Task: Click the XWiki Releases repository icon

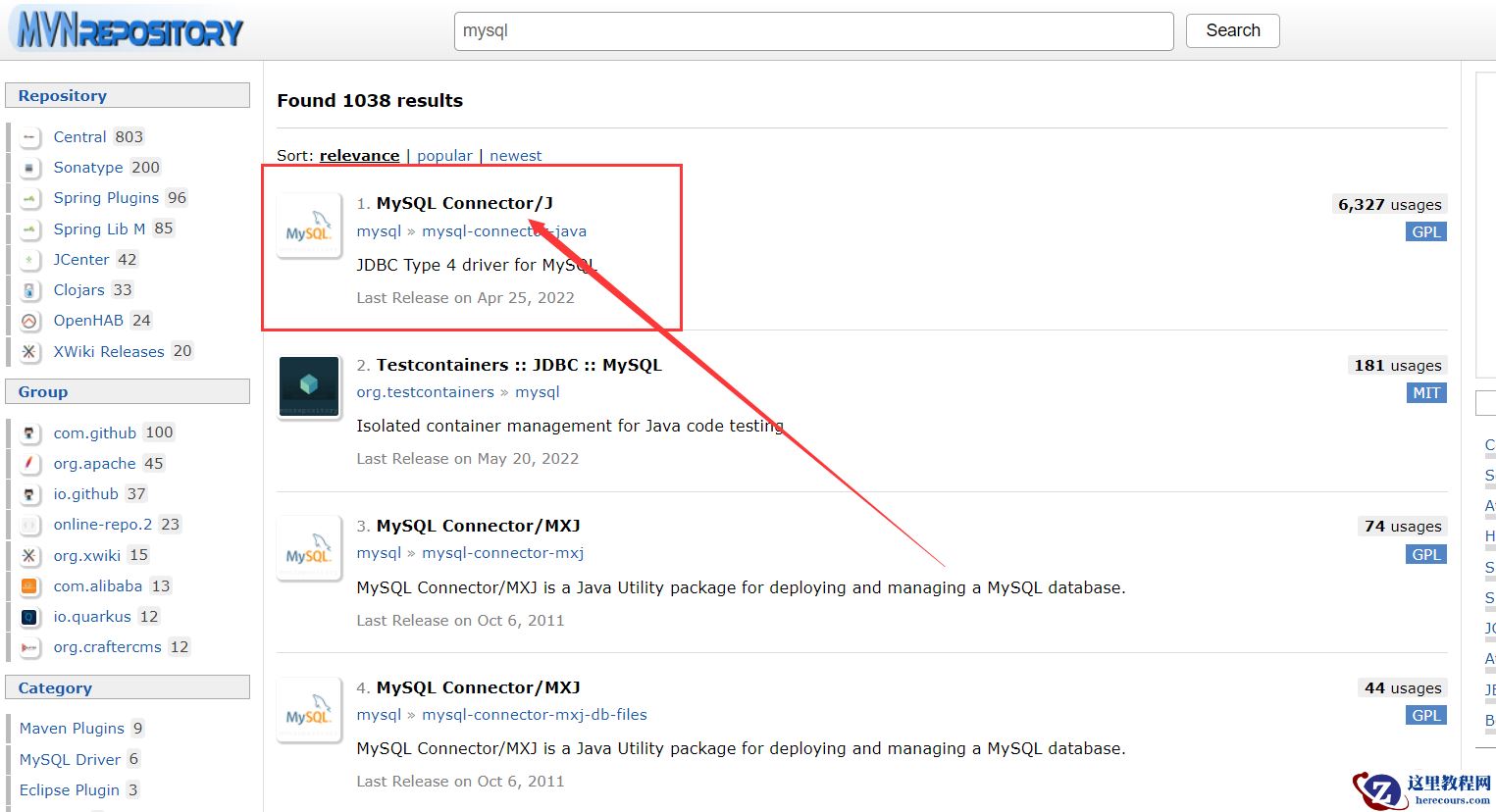Action: pos(29,351)
